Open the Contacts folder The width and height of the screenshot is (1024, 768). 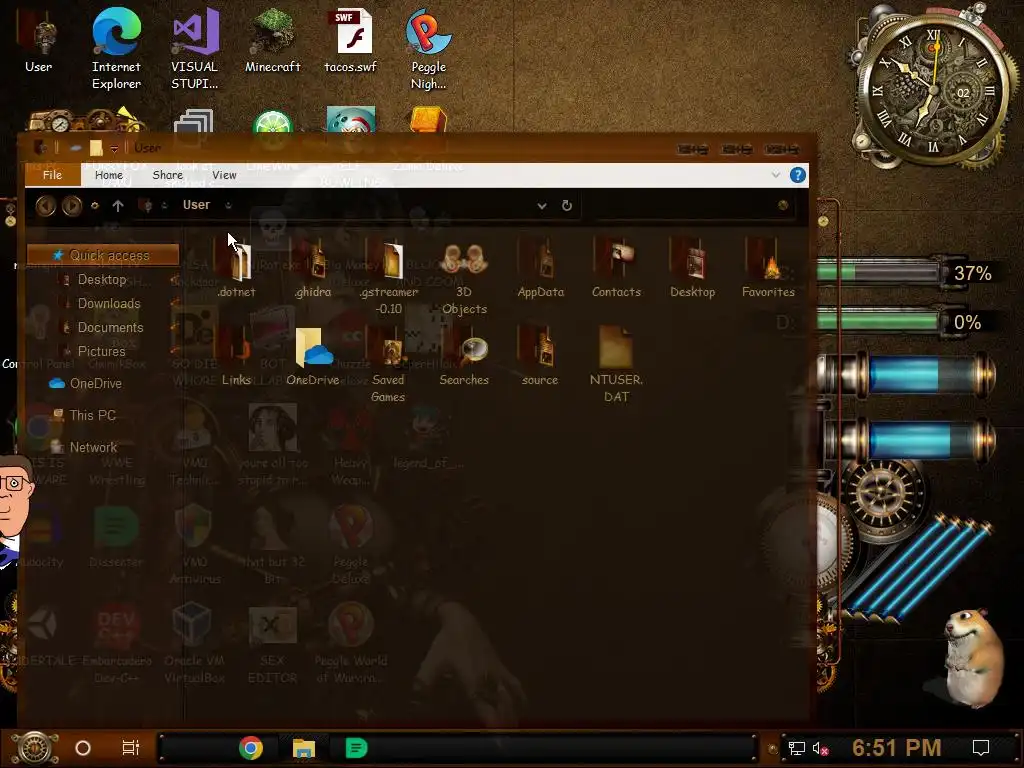click(616, 269)
